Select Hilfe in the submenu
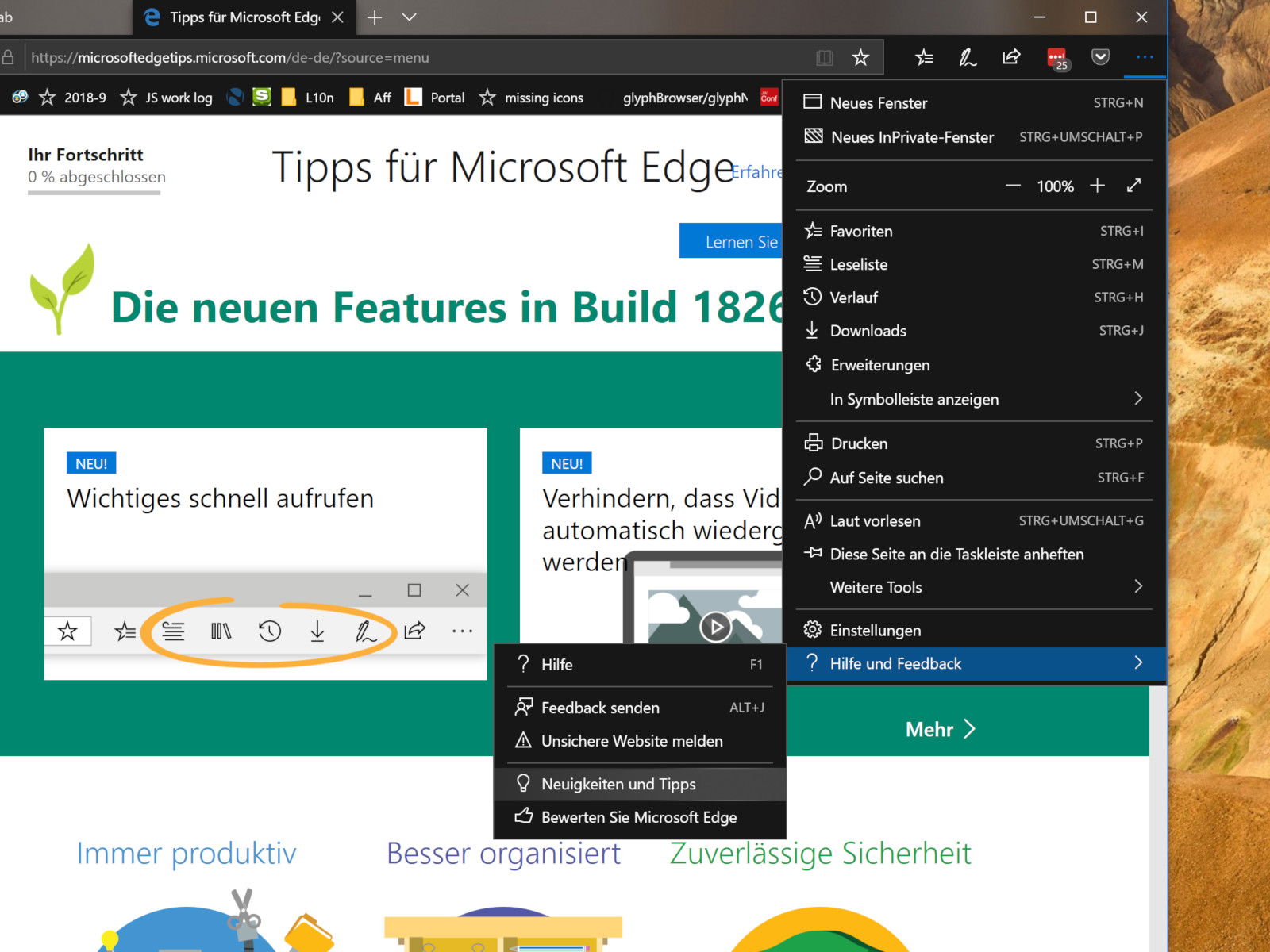 [640, 664]
